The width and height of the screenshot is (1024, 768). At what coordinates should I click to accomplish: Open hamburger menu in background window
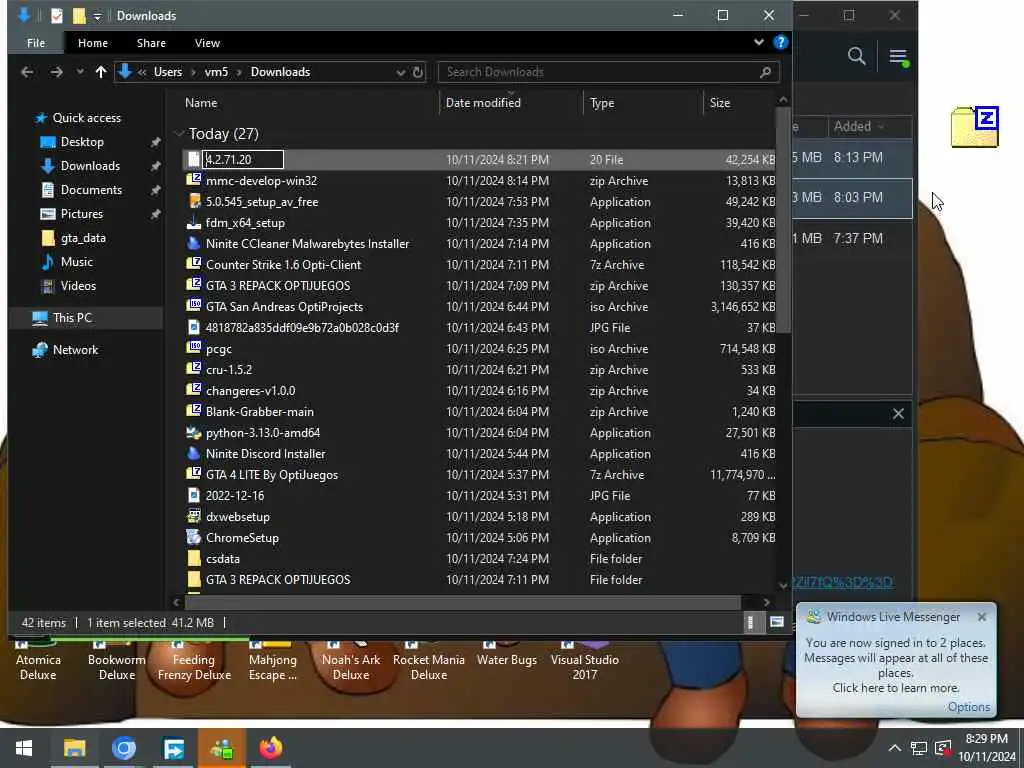[899, 57]
